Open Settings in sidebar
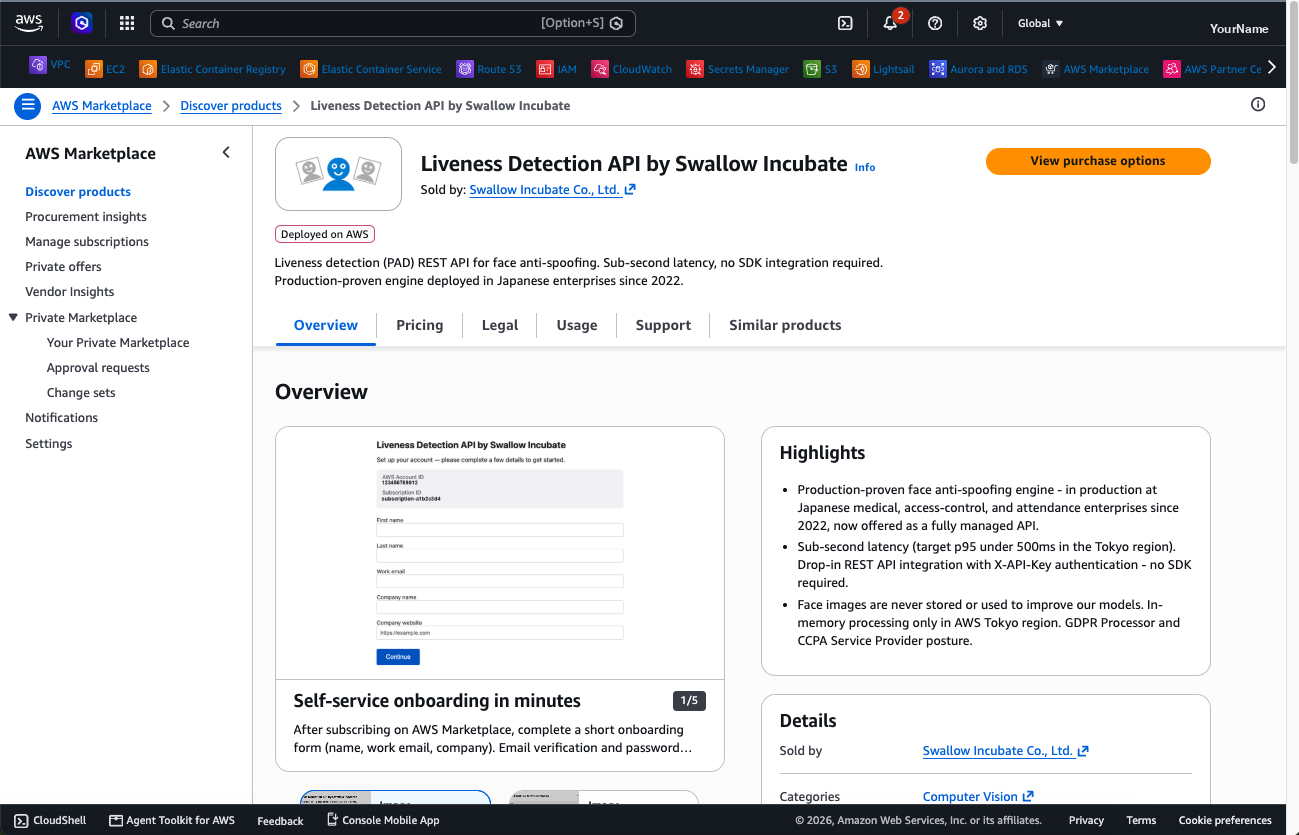The image size is (1299, 835). [x=49, y=443]
